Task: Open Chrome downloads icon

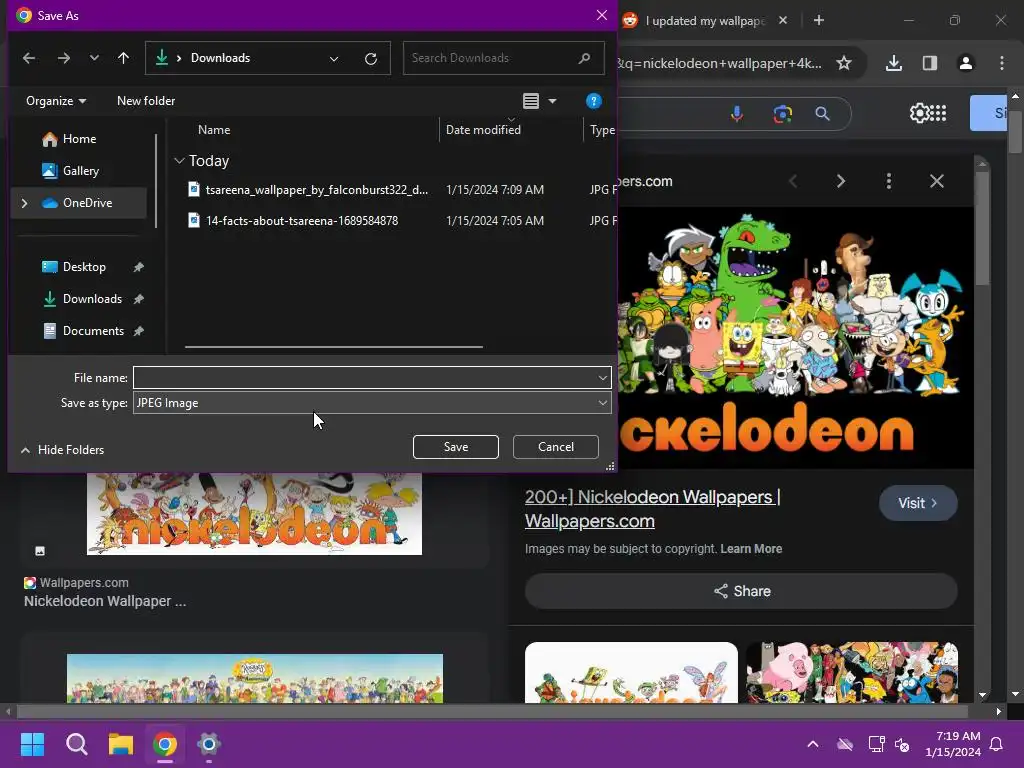Action: pyautogui.click(x=894, y=63)
